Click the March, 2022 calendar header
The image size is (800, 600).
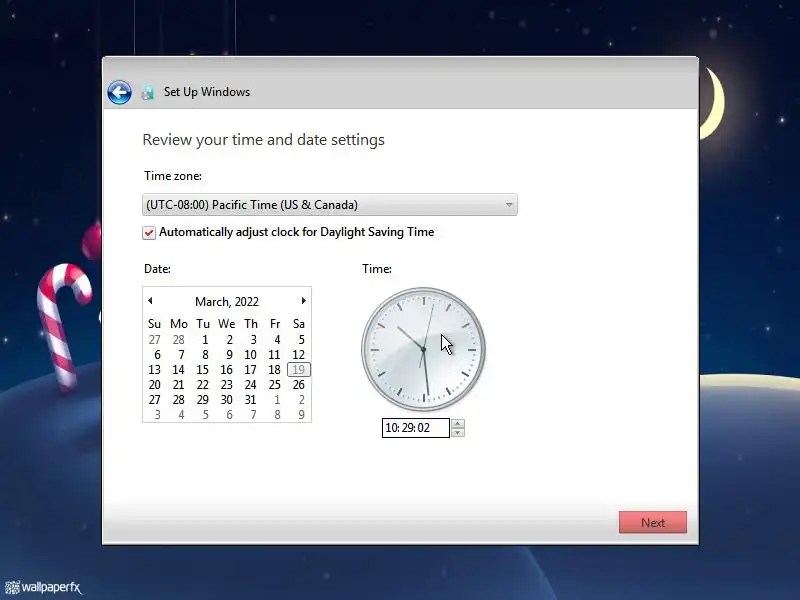(x=227, y=302)
